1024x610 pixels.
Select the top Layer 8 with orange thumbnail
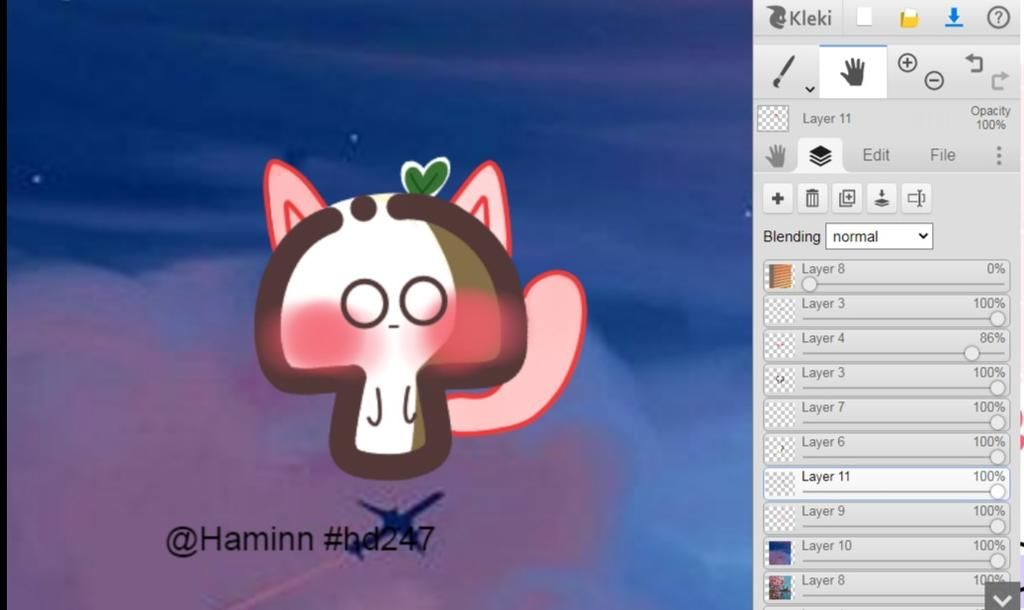(x=886, y=276)
